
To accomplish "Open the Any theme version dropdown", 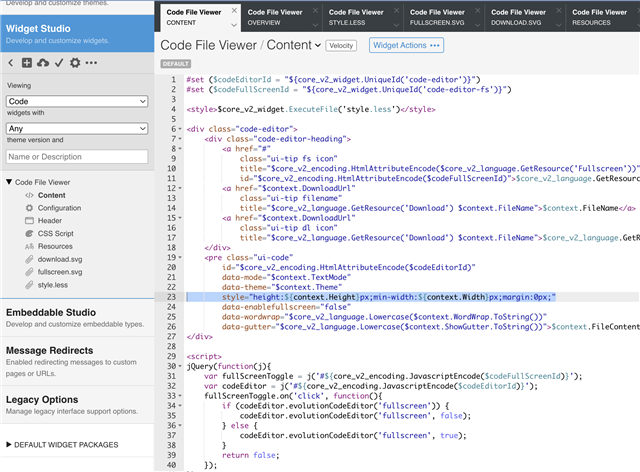I will [x=77, y=129].
